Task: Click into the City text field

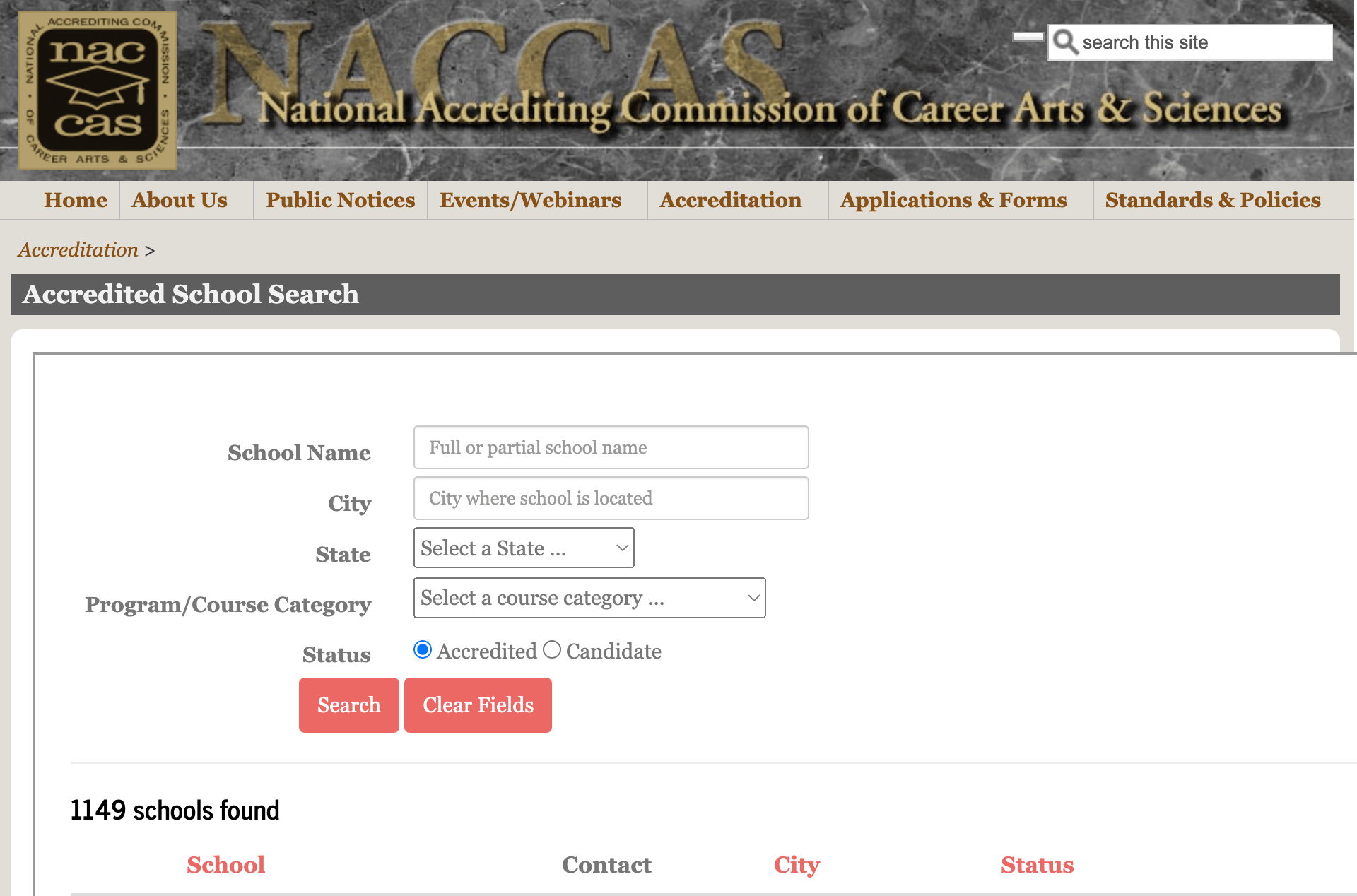Action: 611,498
